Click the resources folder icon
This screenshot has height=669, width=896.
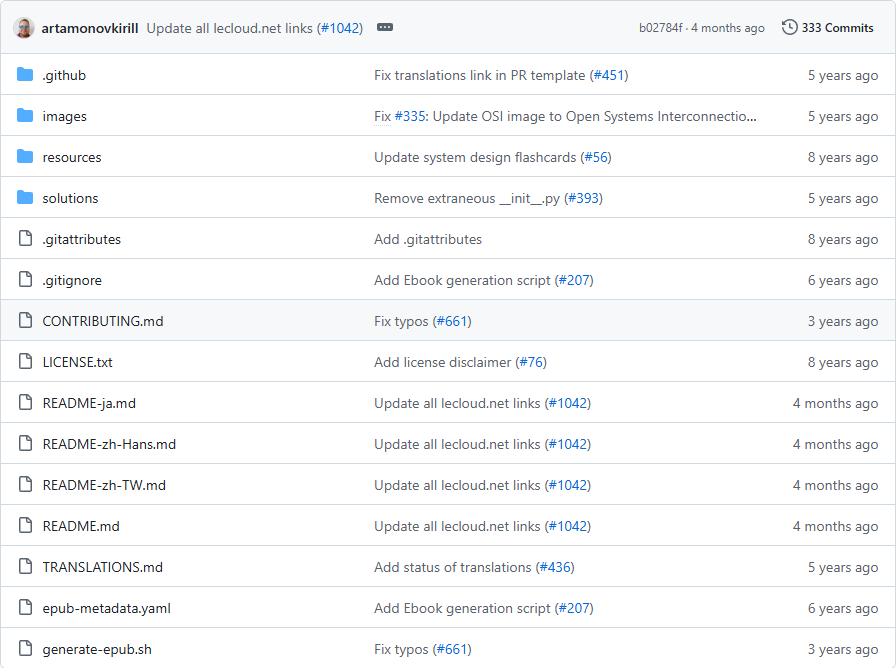(x=25, y=157)
